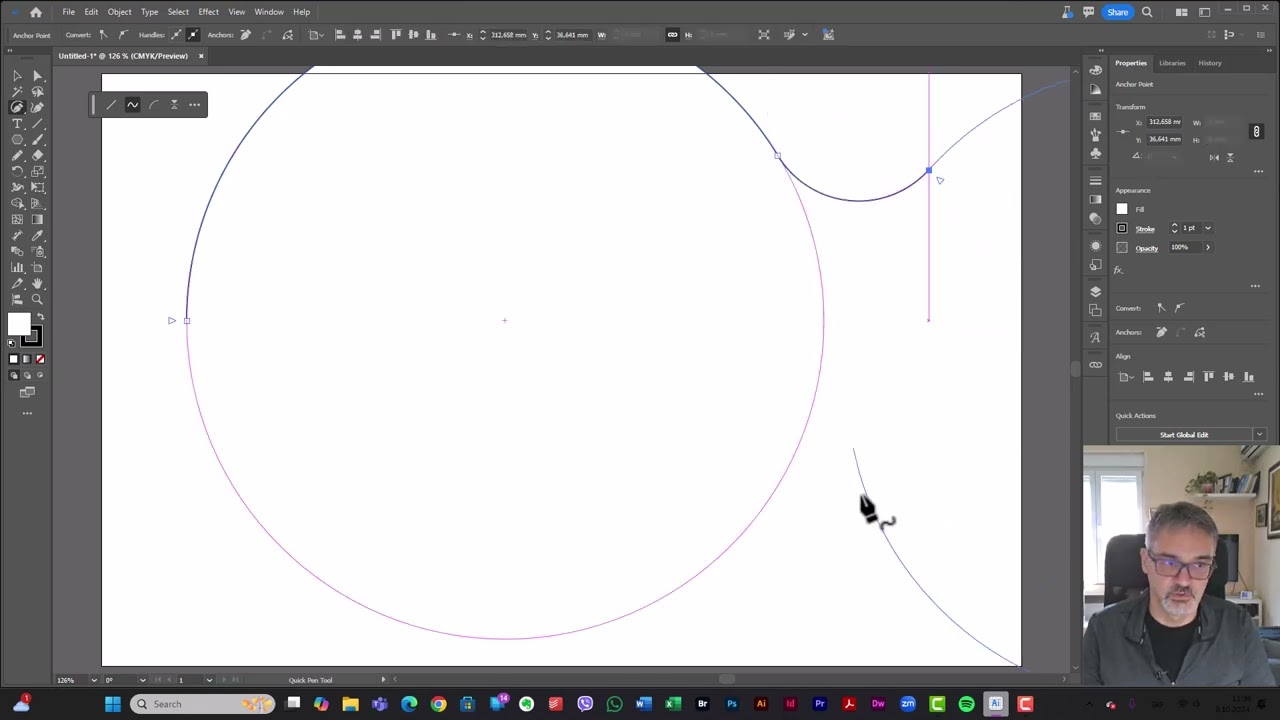Open the Libraries panel icon in right sidebar
The height and width of the screenshot is (720, 1280).
click(1172, 63)
